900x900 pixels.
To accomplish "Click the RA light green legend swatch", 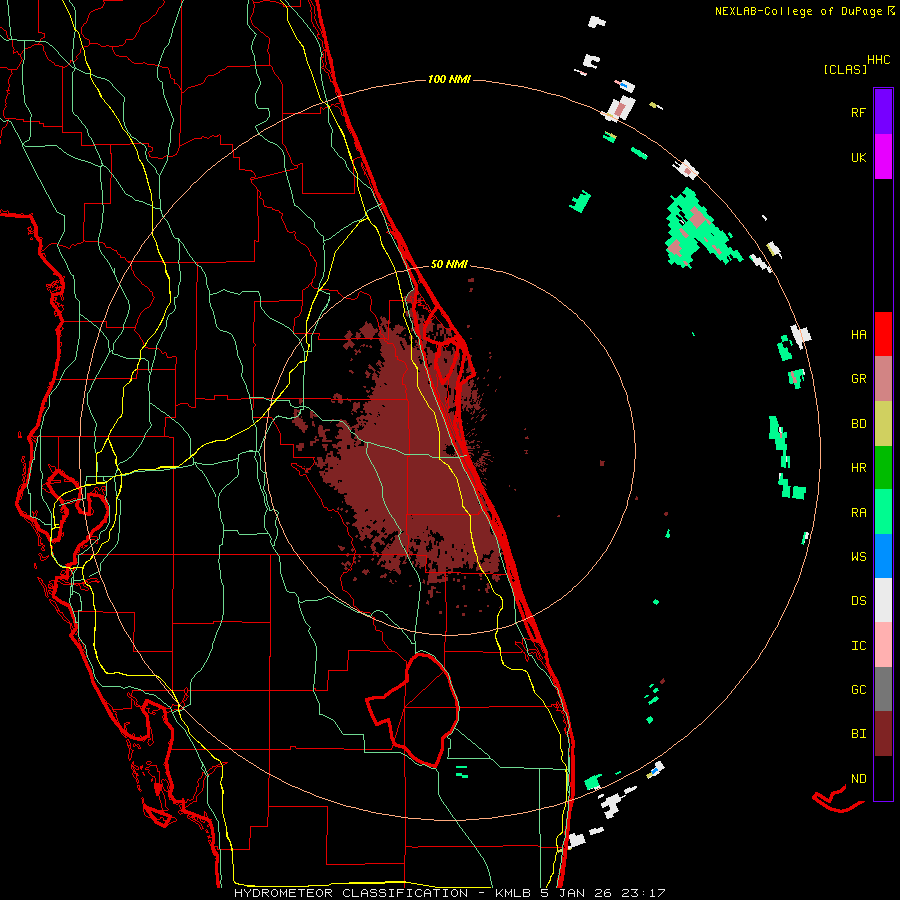I will [883, 512].
